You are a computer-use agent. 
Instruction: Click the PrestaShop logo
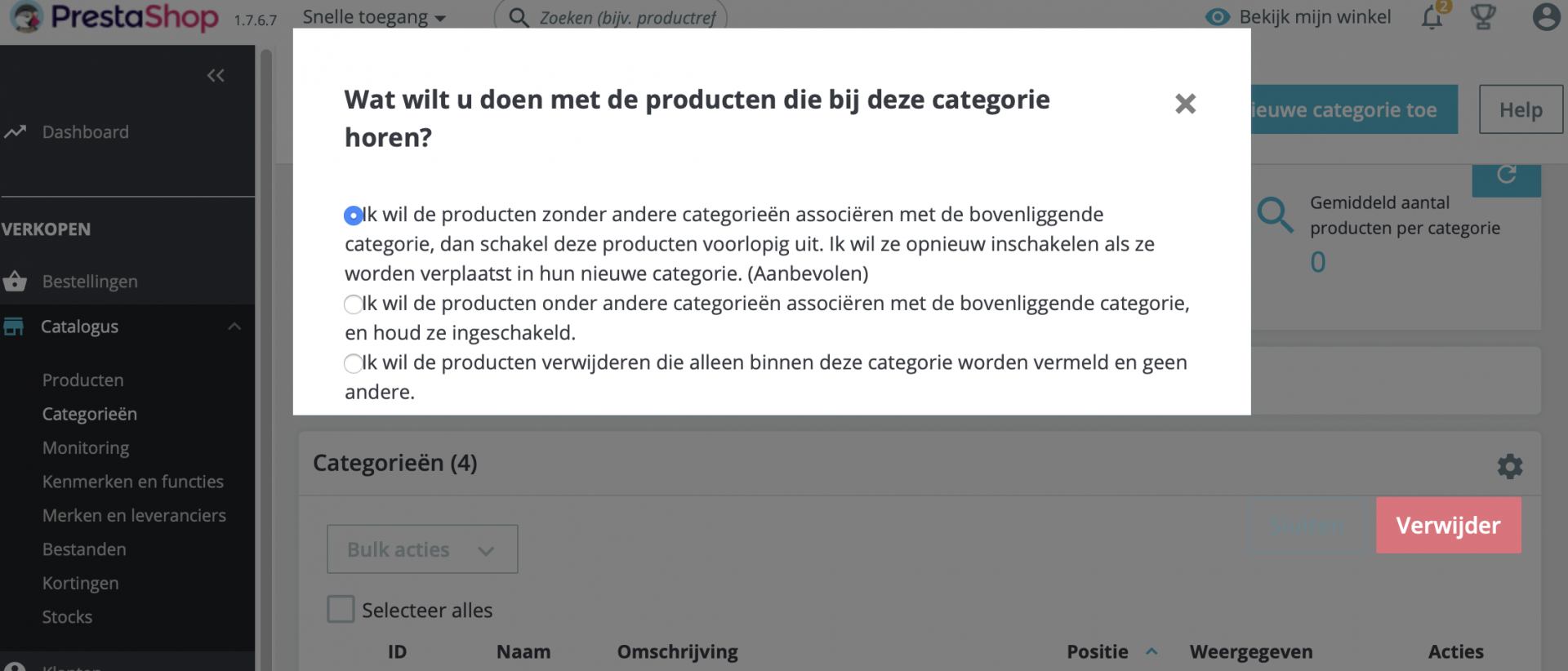[114, 17]
